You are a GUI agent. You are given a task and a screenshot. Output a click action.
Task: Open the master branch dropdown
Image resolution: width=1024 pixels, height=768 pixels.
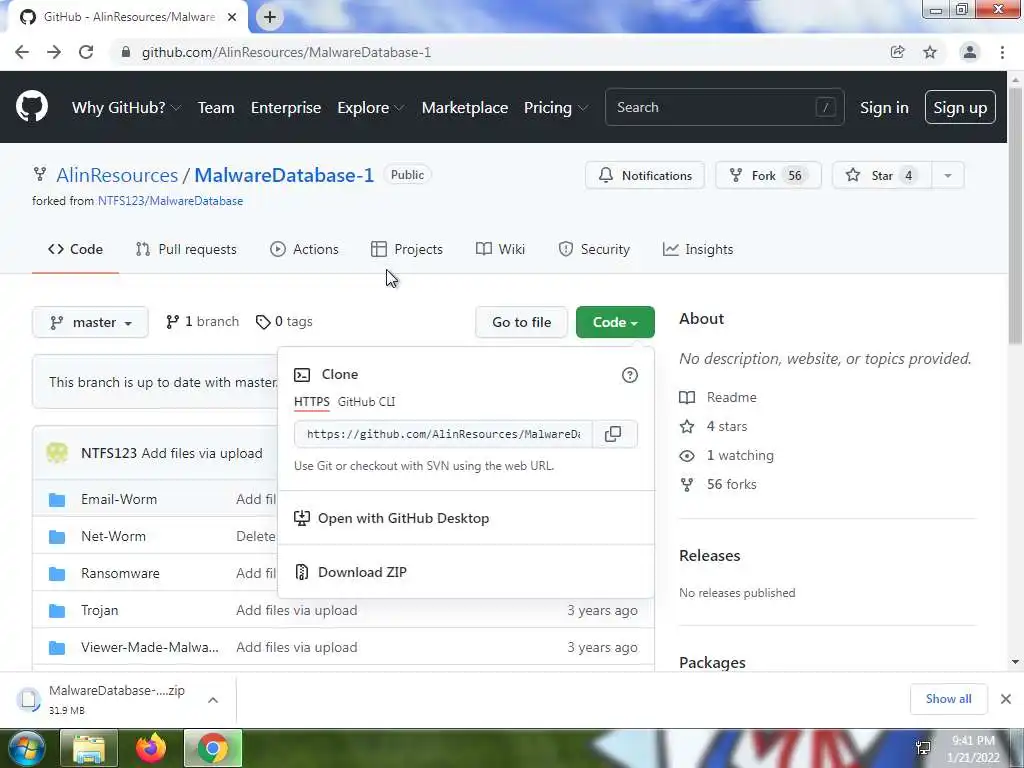coord(90,323)
